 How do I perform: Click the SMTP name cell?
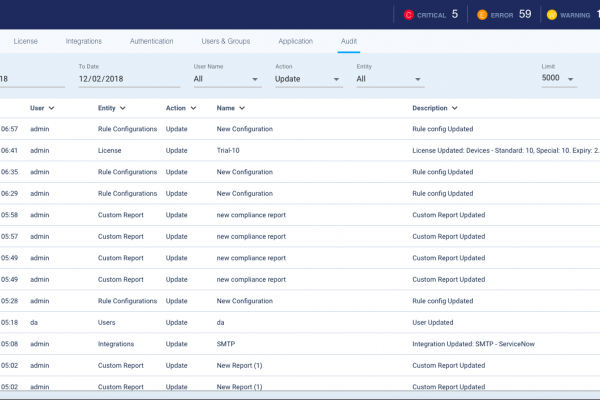tap(226, 344)
